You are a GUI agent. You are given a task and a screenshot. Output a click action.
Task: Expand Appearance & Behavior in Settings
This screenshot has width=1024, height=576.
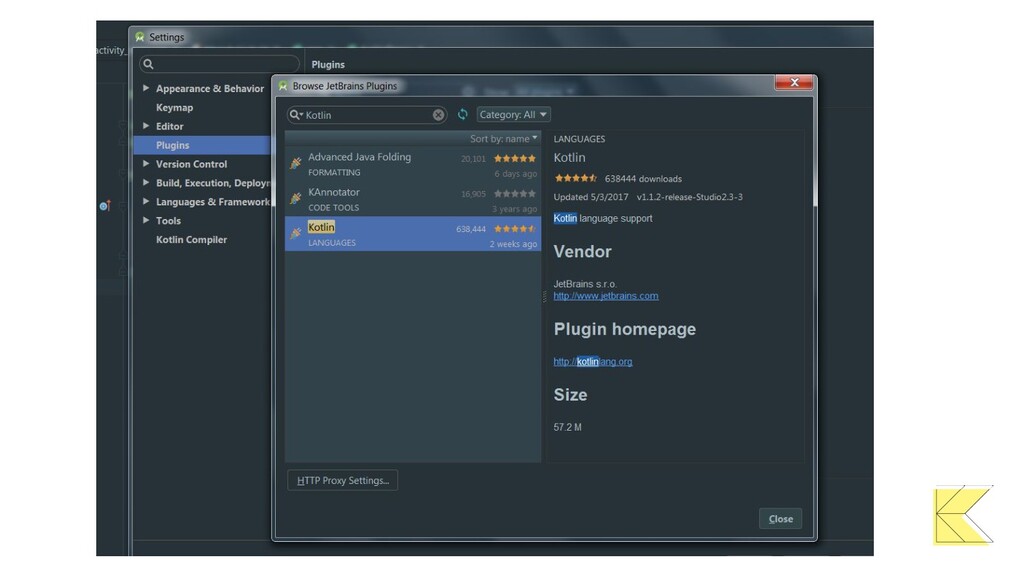click(146, 88)
